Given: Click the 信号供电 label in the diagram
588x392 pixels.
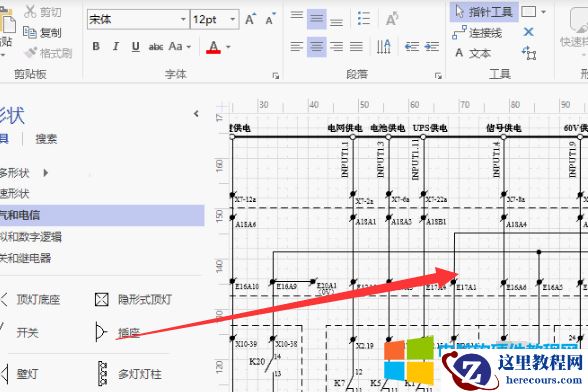Looking at the screenshot, I should coord(504,128).
